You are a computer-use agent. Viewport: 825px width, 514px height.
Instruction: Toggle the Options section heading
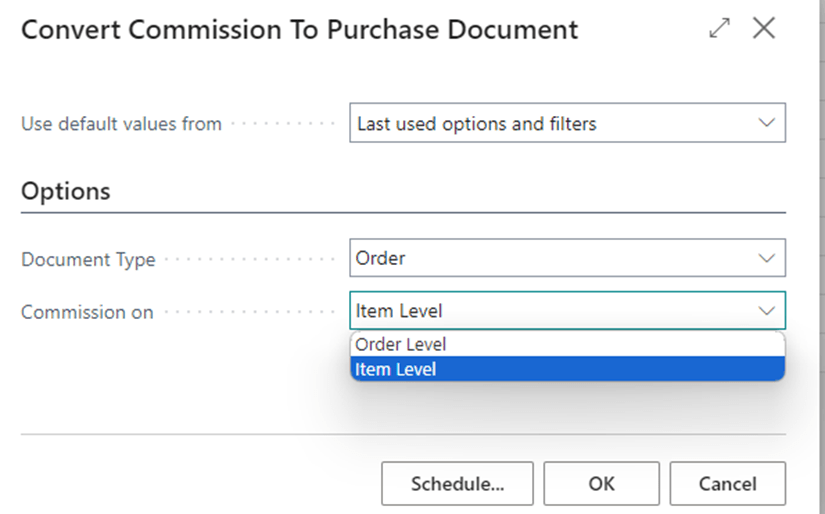tap(66, 191)
